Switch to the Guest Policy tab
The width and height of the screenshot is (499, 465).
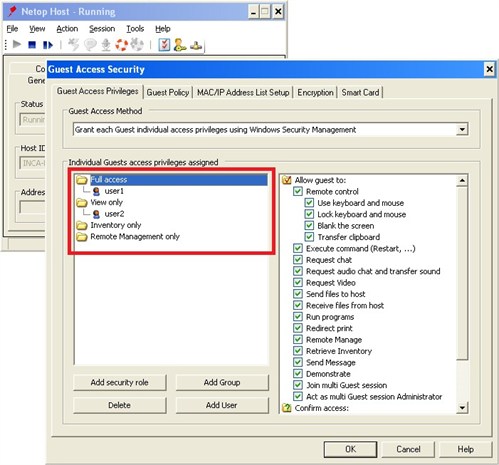(168, 93)
